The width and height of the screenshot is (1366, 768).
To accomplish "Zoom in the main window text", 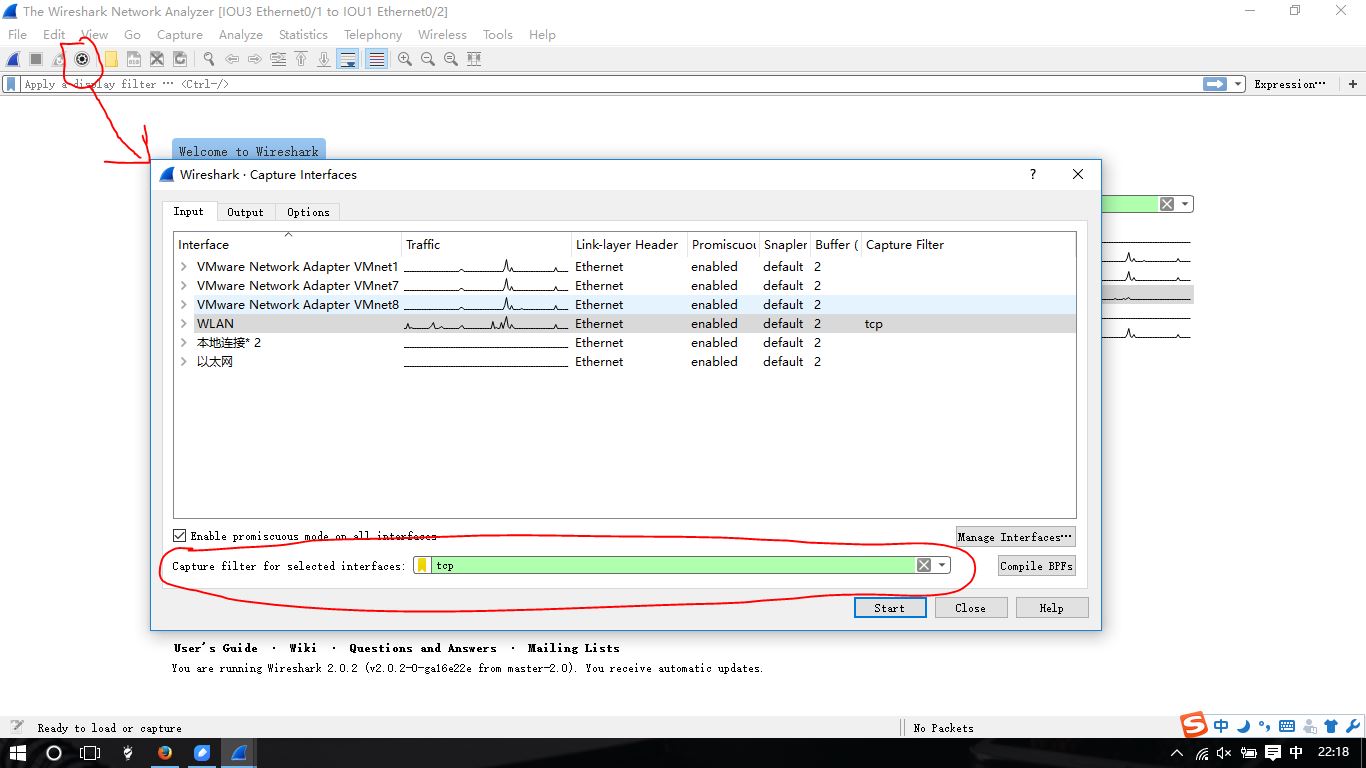I will coord(405,59).
